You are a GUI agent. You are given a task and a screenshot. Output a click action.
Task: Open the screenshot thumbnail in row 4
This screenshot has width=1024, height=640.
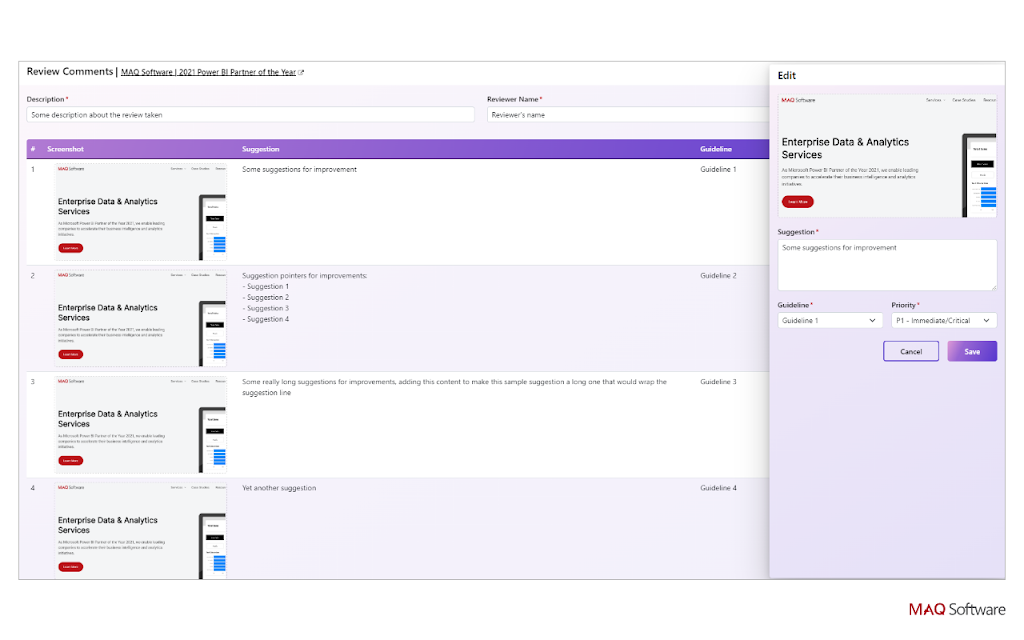point(140,530)
